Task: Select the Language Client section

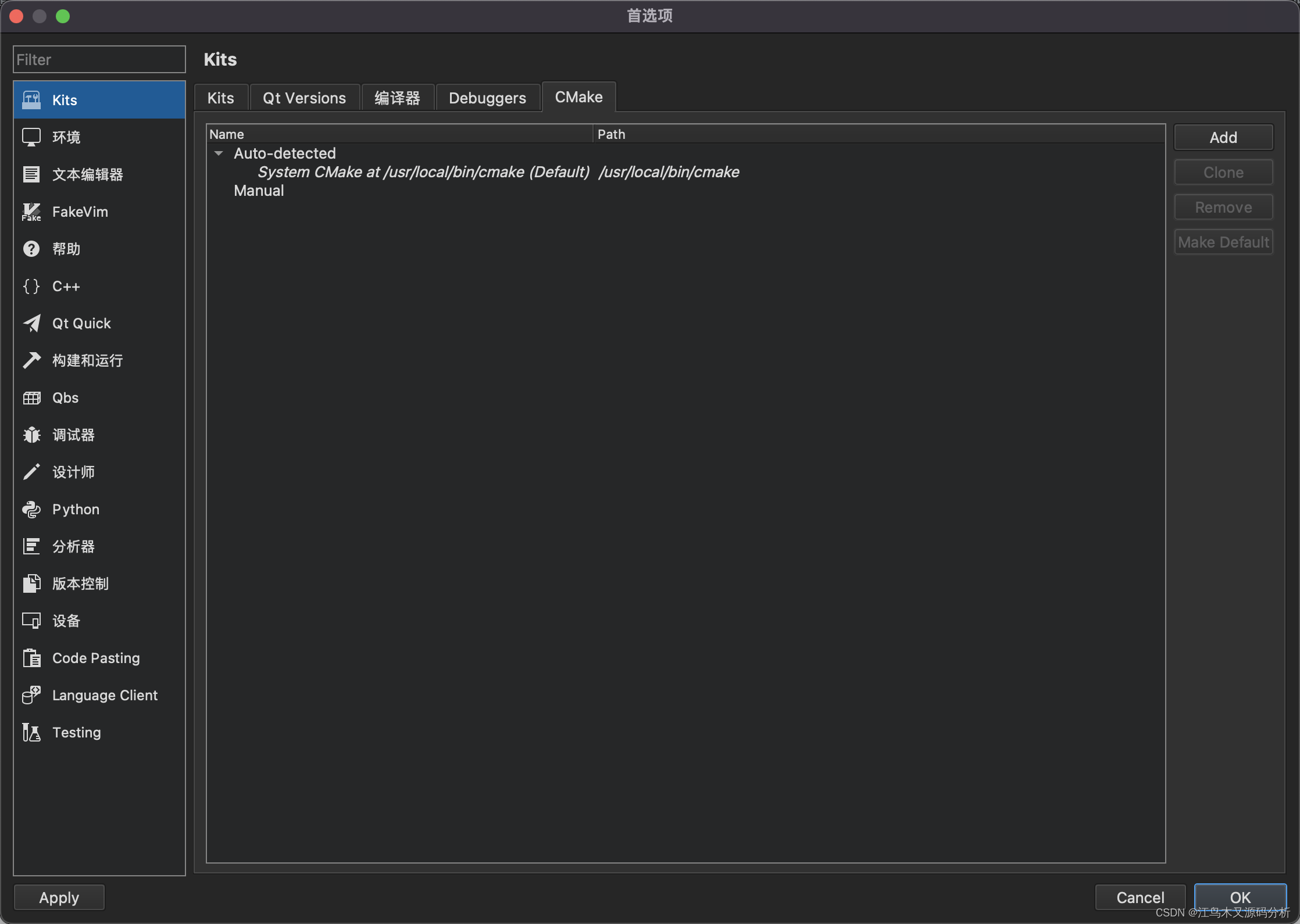Action: (x=104, y=695)
